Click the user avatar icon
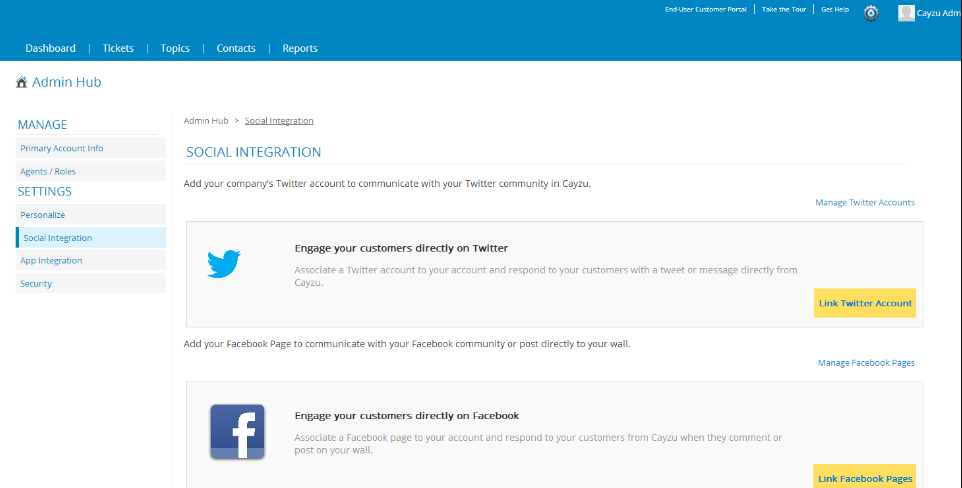Screen dimensions: 962x488 point(906,13)
